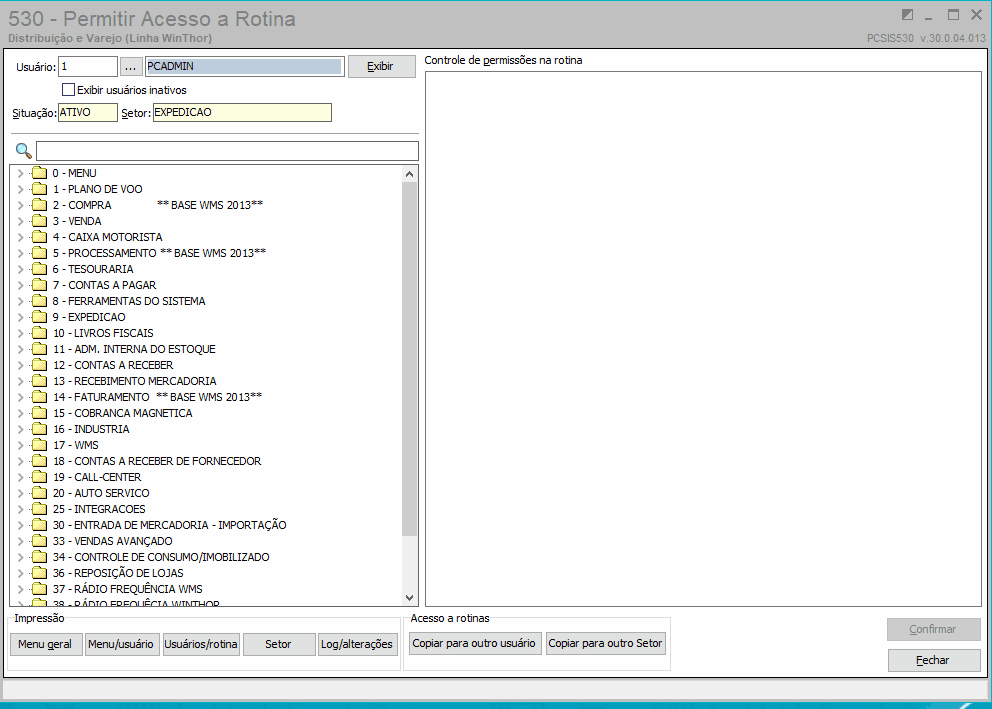The image size is (992, 709).
Task: Click the Controle de permissões list area
Action: 703,339
